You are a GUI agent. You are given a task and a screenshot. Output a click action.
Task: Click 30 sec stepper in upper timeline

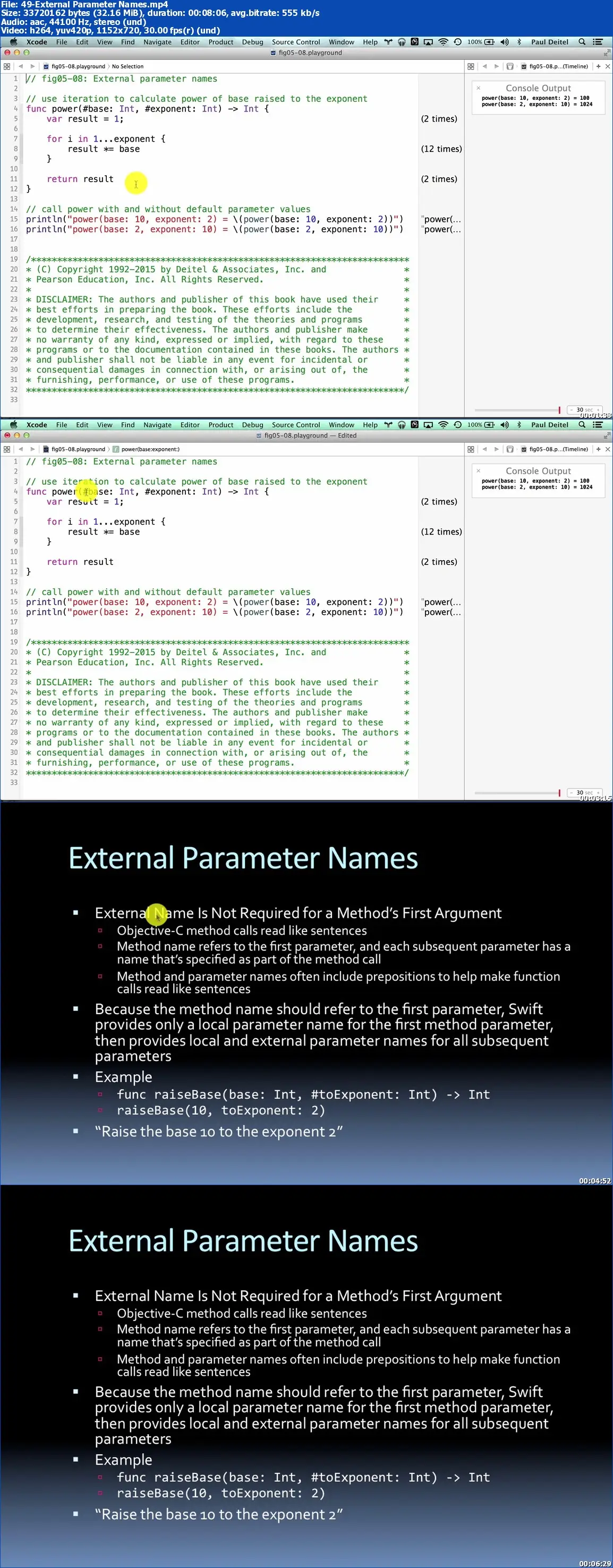pos(584,409)
